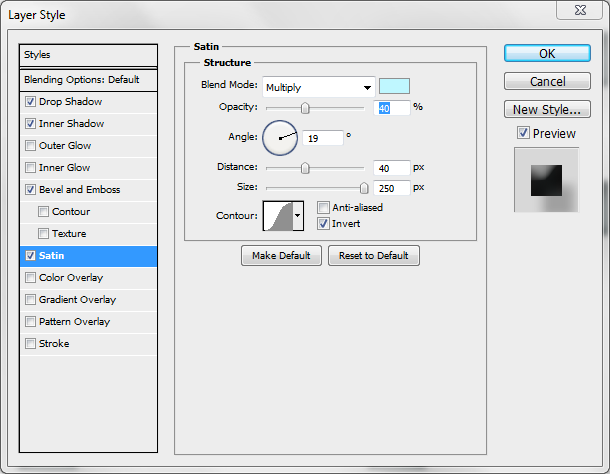Close the Layer Style dialog
Viewport: 610px width, 474px height.
pos(580,10)
